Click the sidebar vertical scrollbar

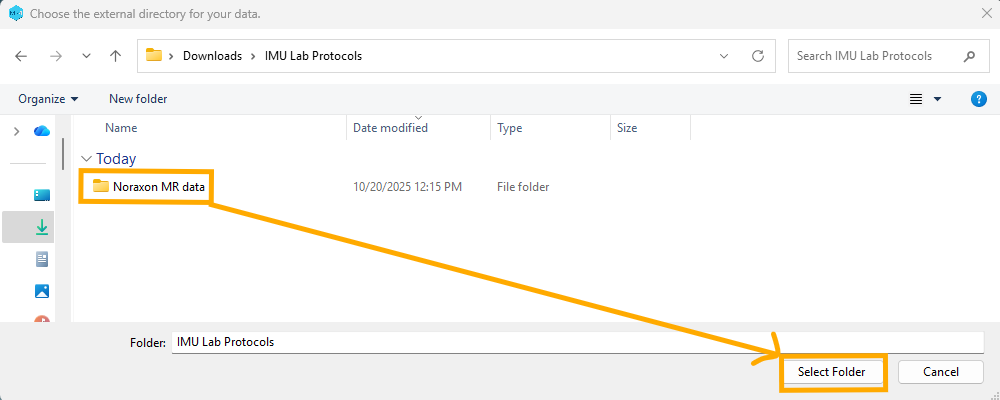click(x=62, y=153)
